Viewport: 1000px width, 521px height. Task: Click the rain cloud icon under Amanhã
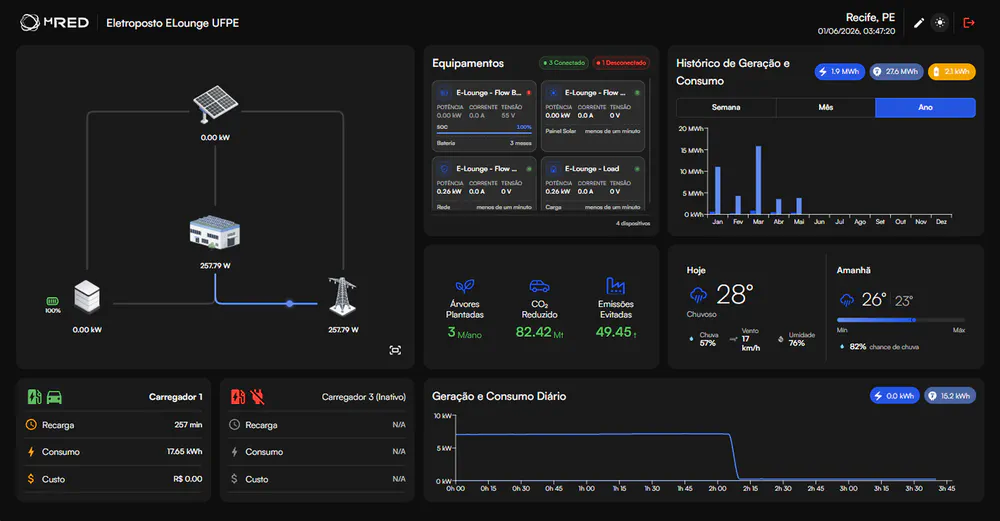(x=847, y=300)
